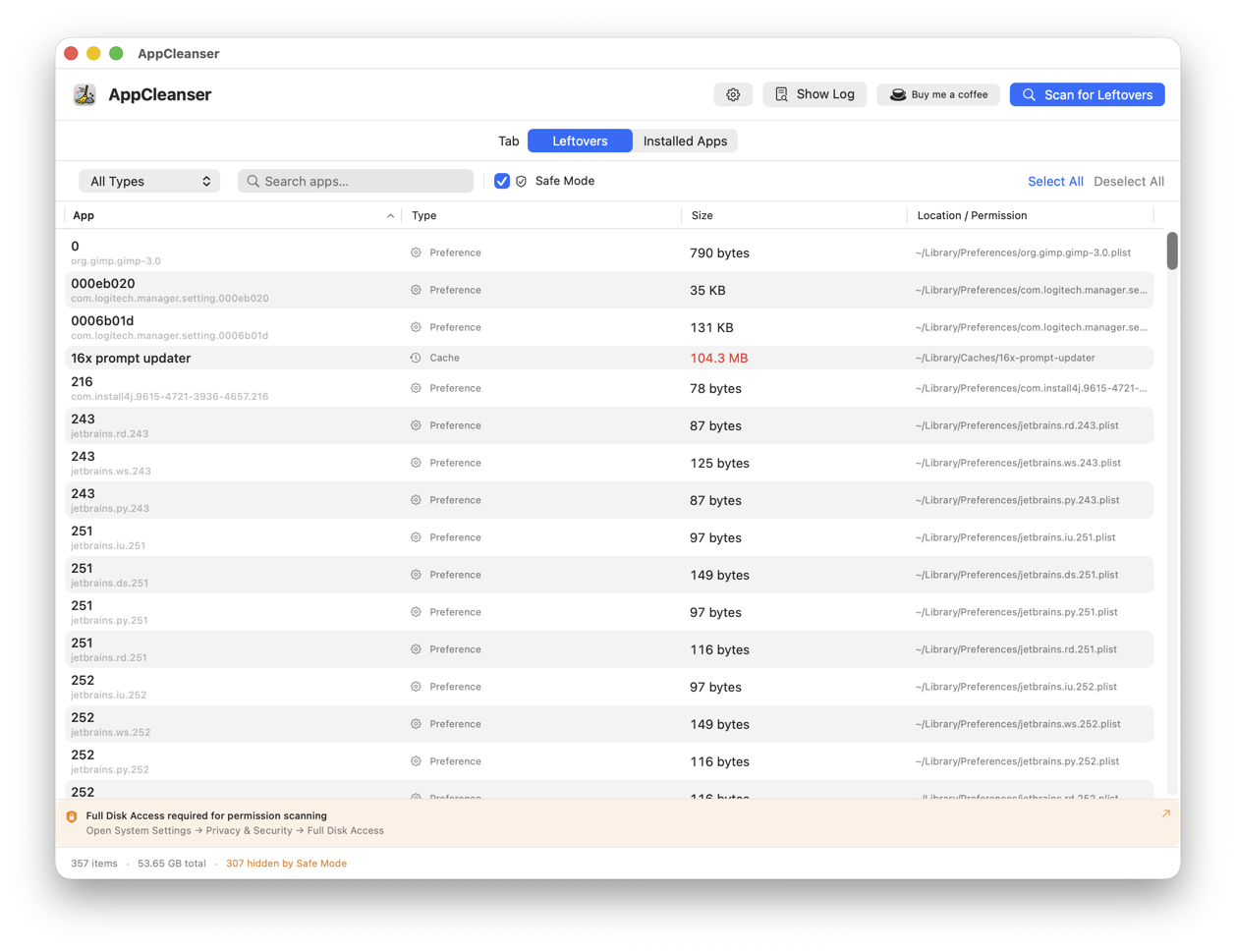This screenshot has width=1236, height=952.
Task: Click preference gear icon for jetbrains.py.252
Action: [416, 761]
